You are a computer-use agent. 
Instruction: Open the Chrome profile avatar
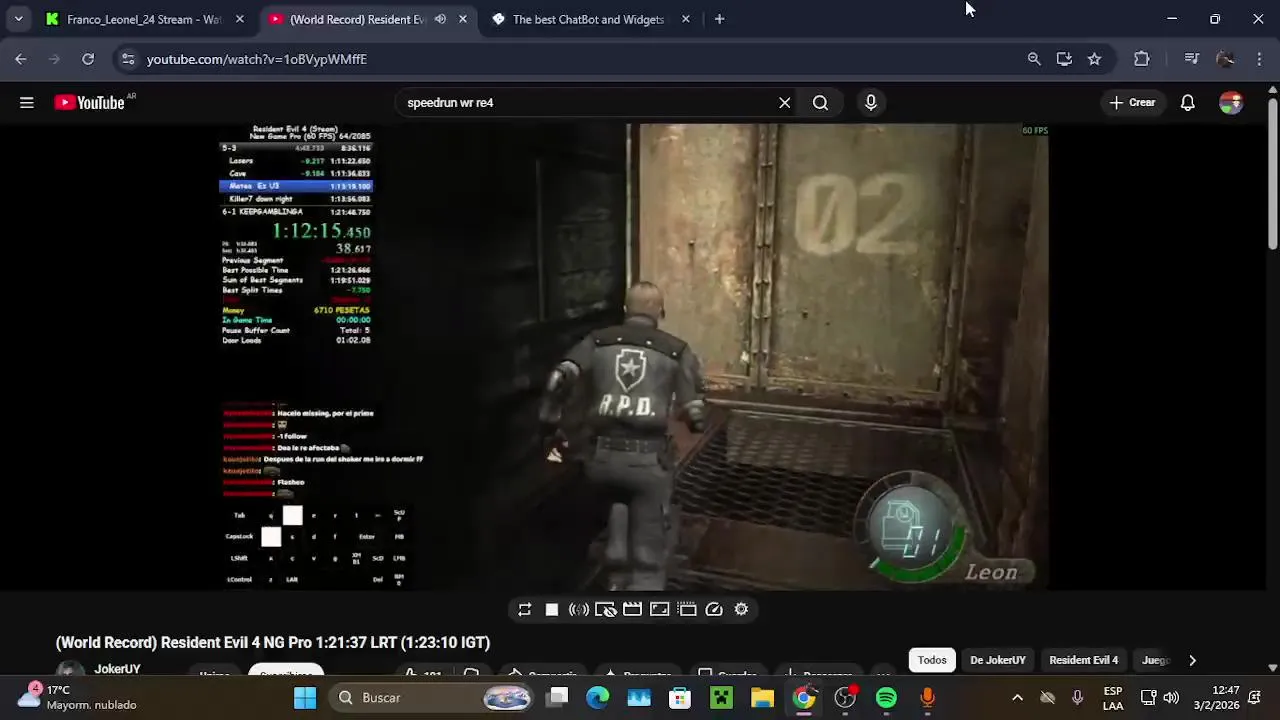point(1225,59)
